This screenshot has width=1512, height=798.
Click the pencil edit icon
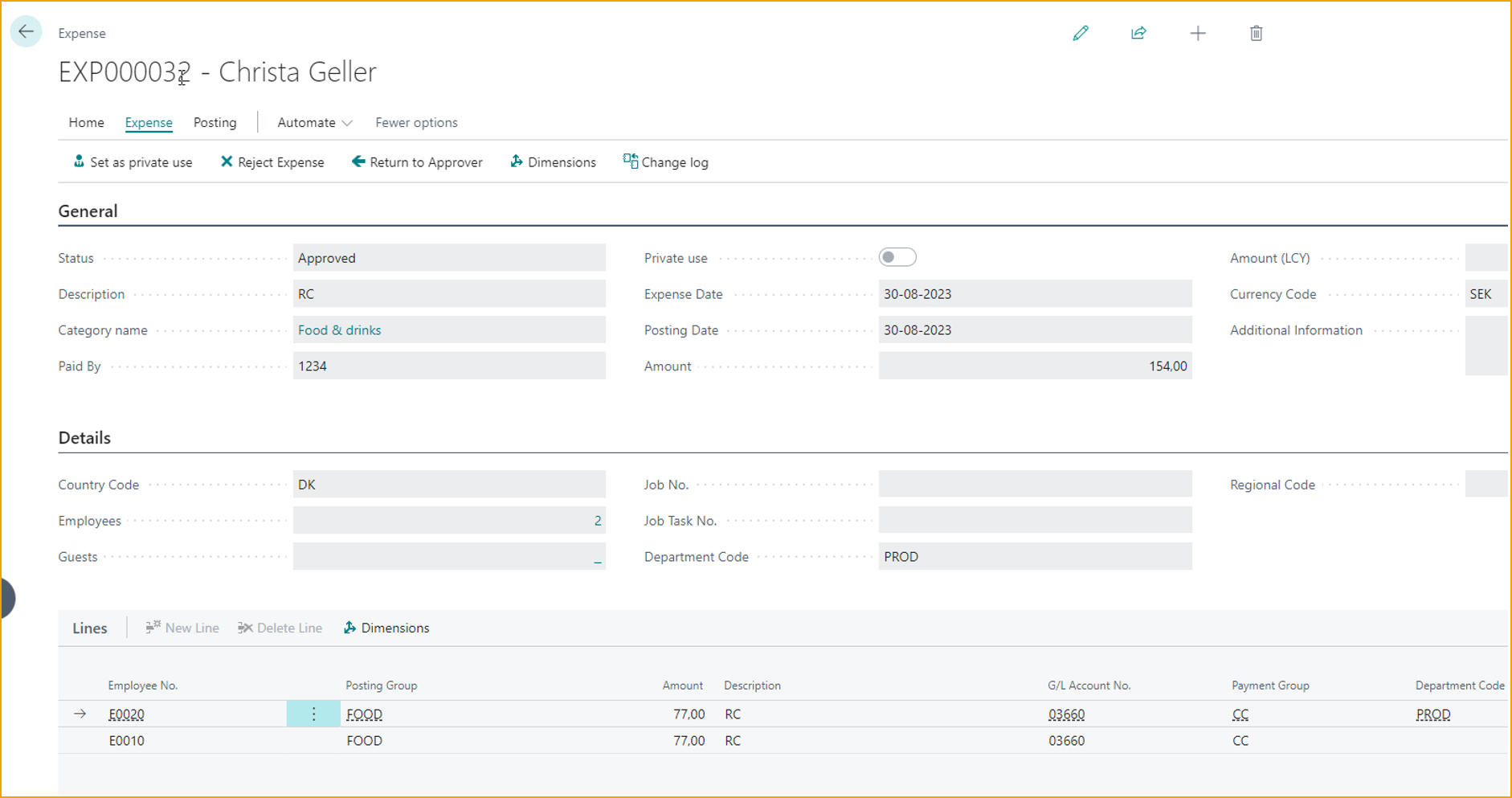(1081, 33)
